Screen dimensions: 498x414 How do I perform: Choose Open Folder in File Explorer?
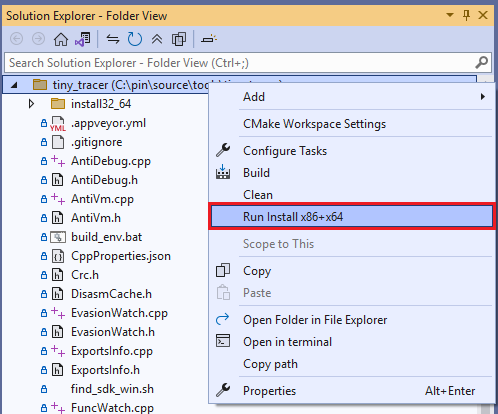point(352,320)
